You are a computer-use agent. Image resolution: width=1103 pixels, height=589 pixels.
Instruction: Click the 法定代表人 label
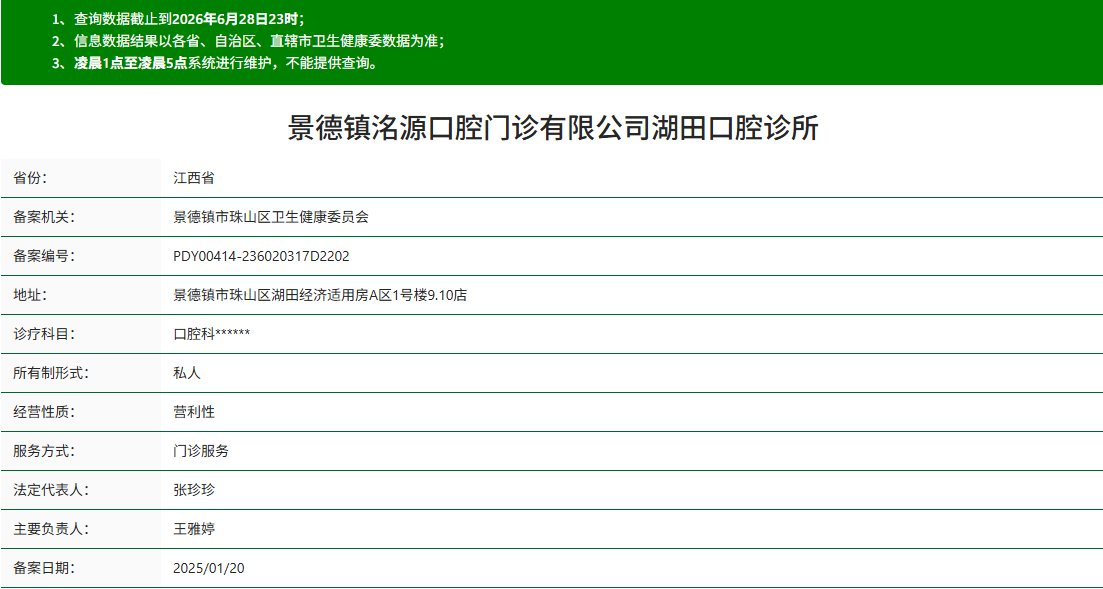point(51,490)
